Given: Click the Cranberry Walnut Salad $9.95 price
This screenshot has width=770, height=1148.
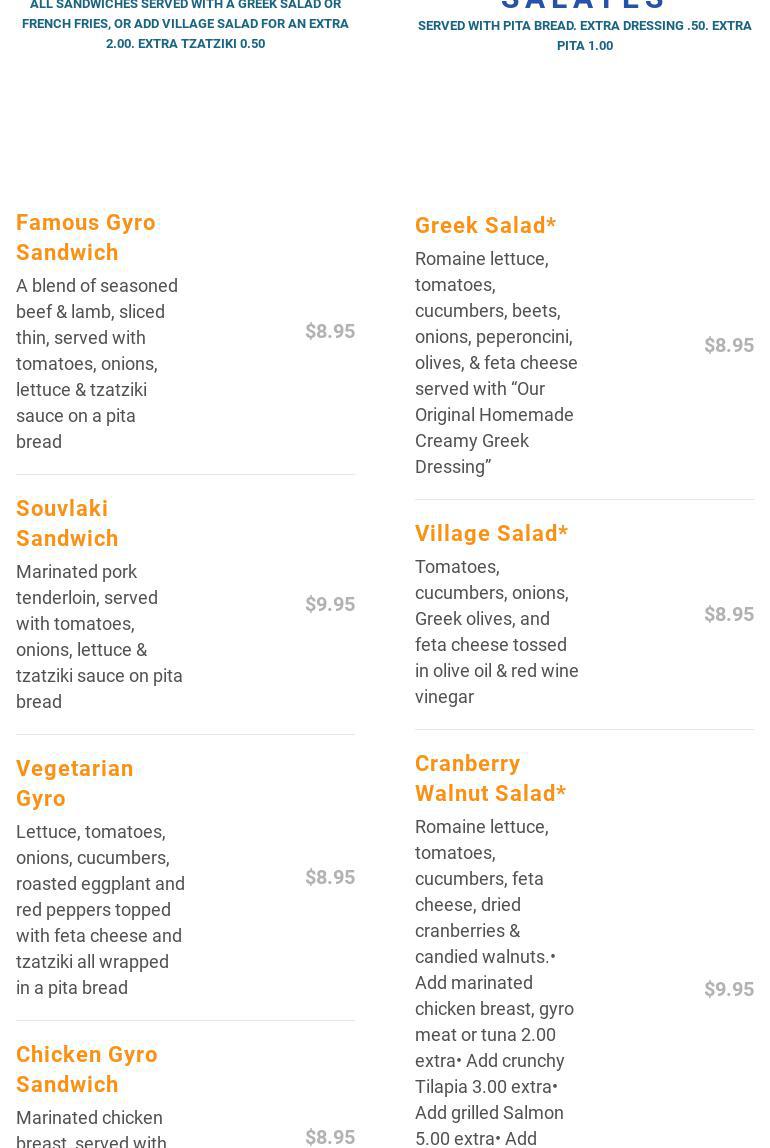Looking at the screenshot, I should [x=728, y=989].
